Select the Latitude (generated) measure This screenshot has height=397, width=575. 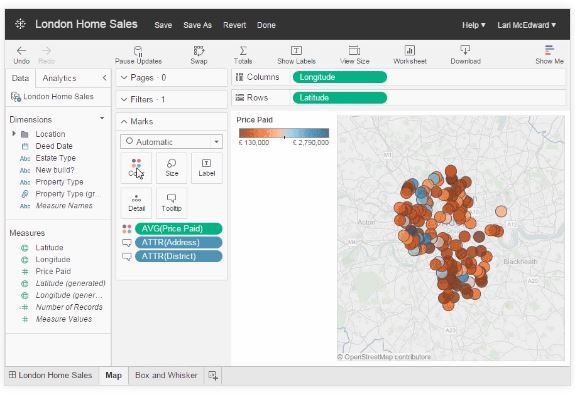tap(70, 283)
